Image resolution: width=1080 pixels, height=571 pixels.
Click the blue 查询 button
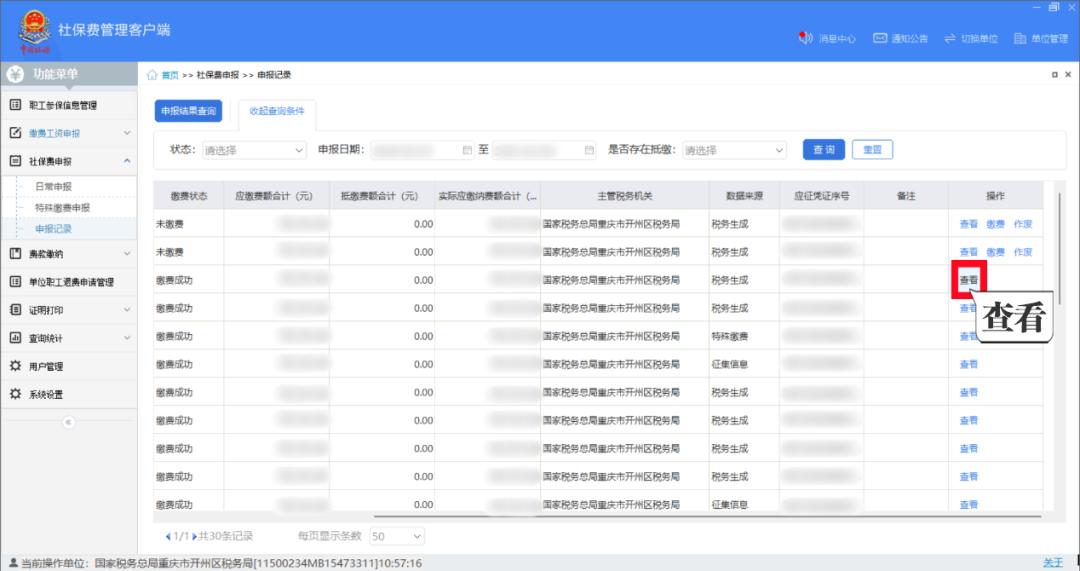[823, 149]
